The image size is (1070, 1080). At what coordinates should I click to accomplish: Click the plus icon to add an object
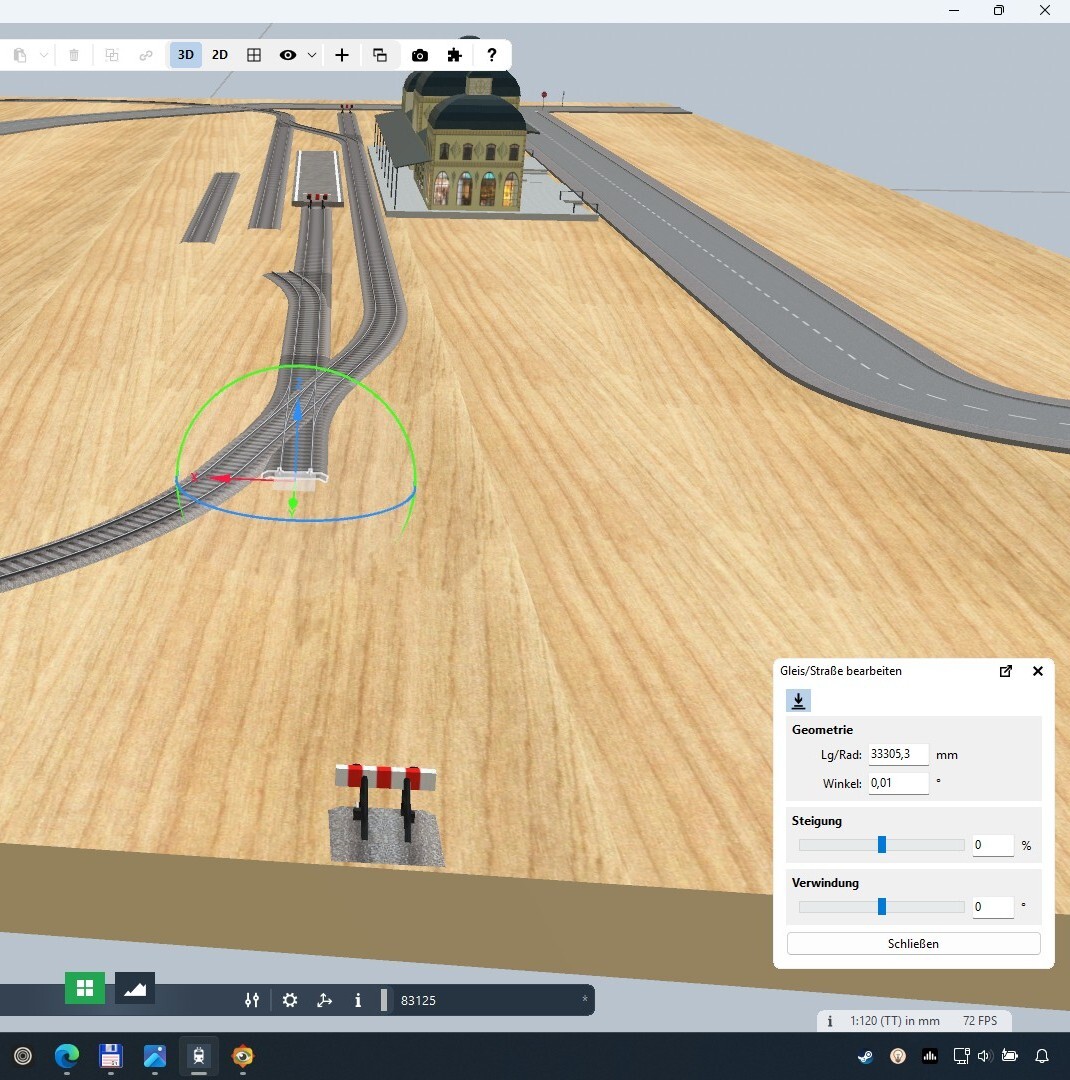click(342, 55)
